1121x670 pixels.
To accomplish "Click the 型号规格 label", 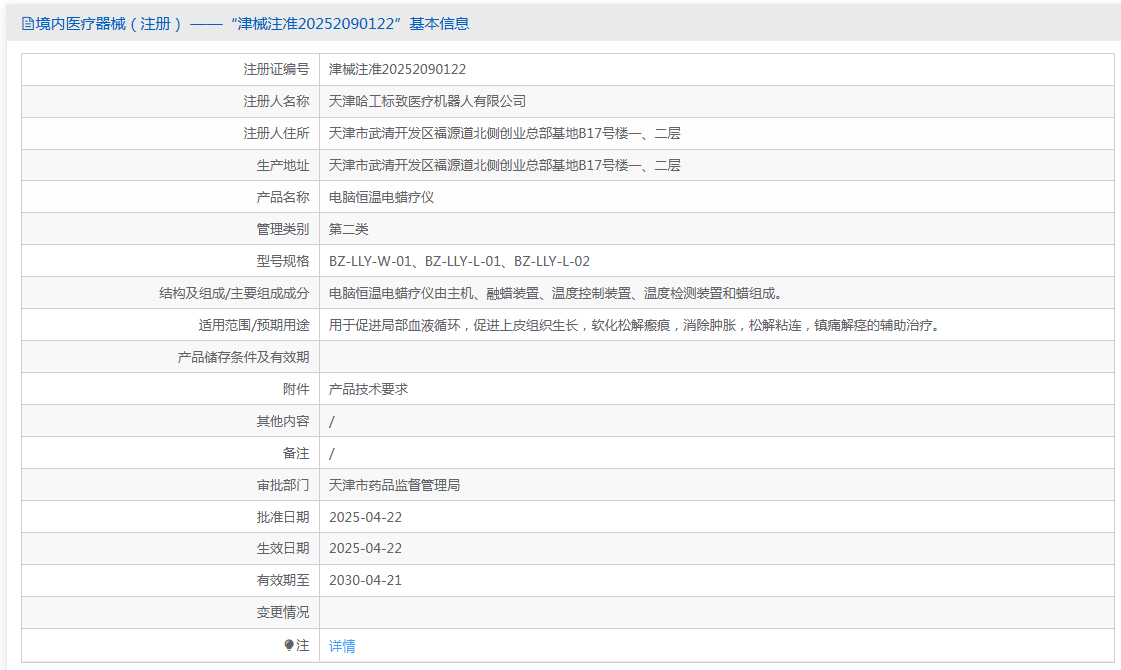I will click(283, 262).
